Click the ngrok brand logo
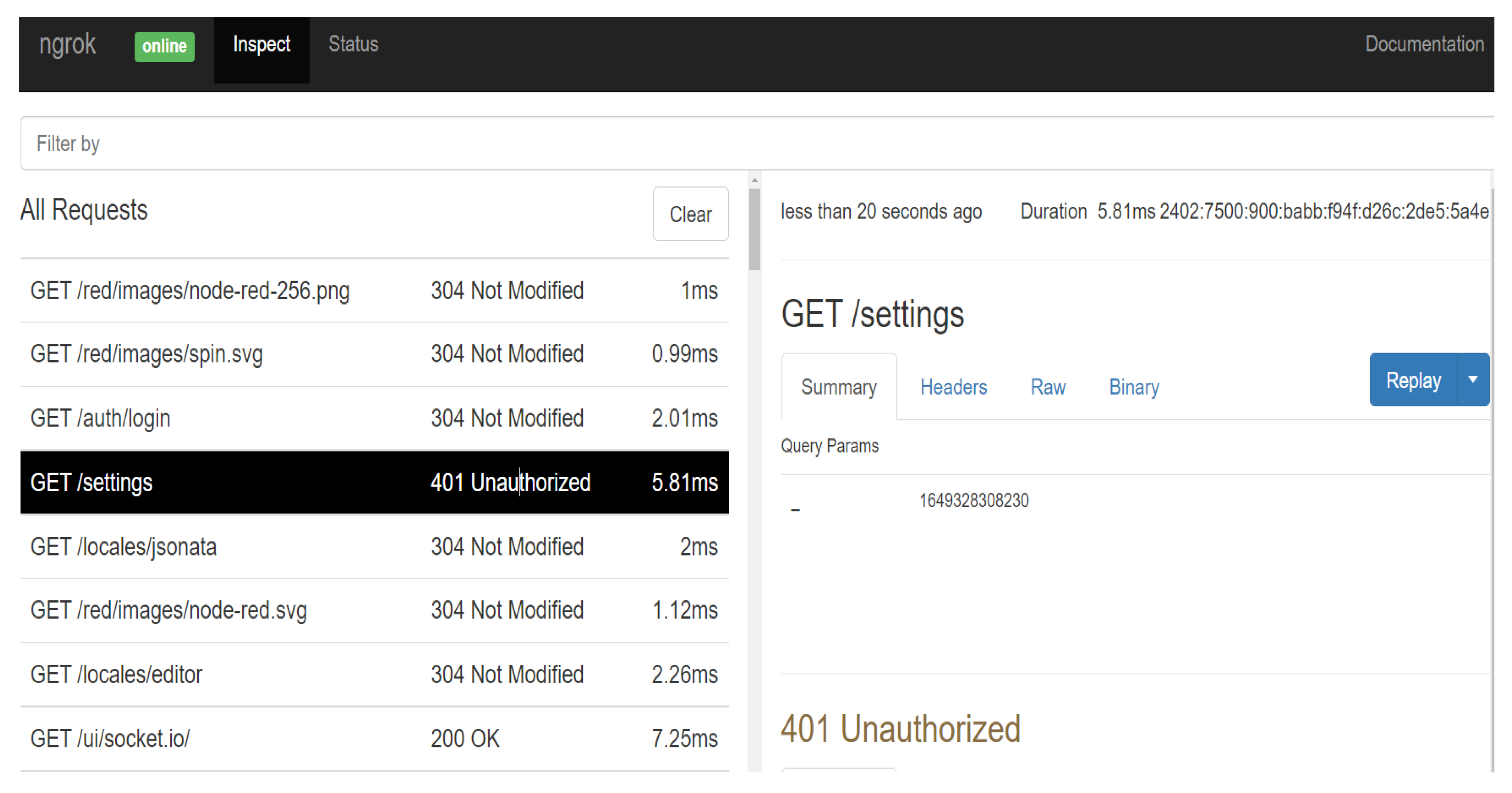Image resolution: width=1512 pixels, height=793 pixels. pyautogui.click(x=67, y=45)
